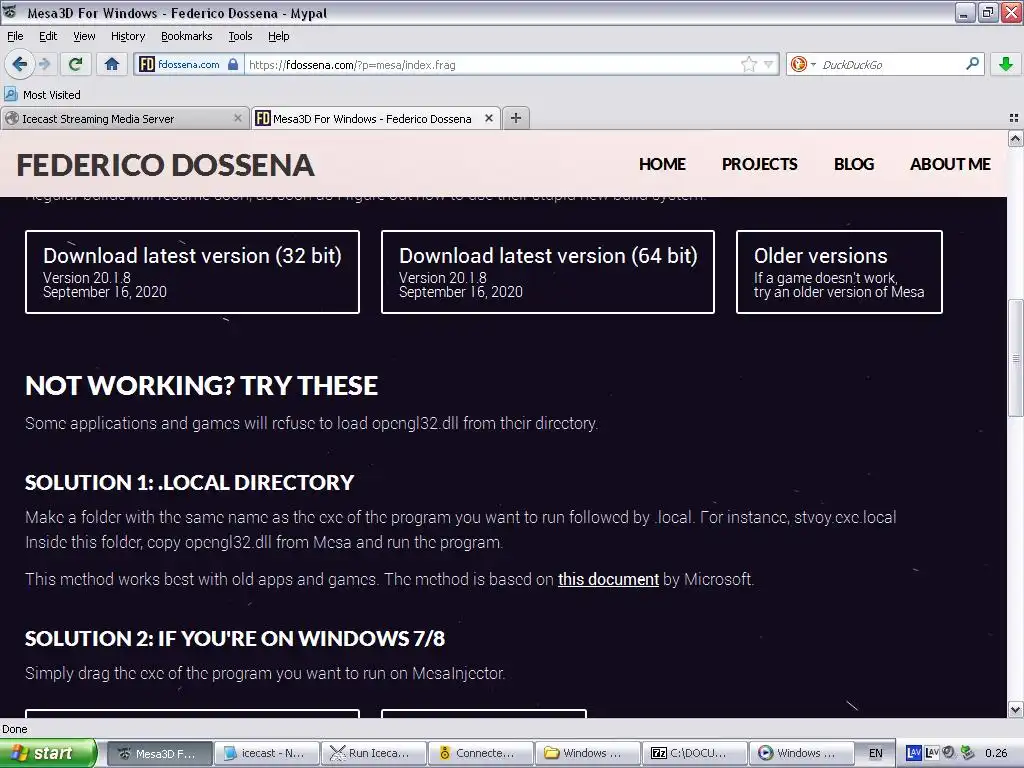Open the Older versions box
Screen dimensions: 1024x768
click(x=839, y=272)
